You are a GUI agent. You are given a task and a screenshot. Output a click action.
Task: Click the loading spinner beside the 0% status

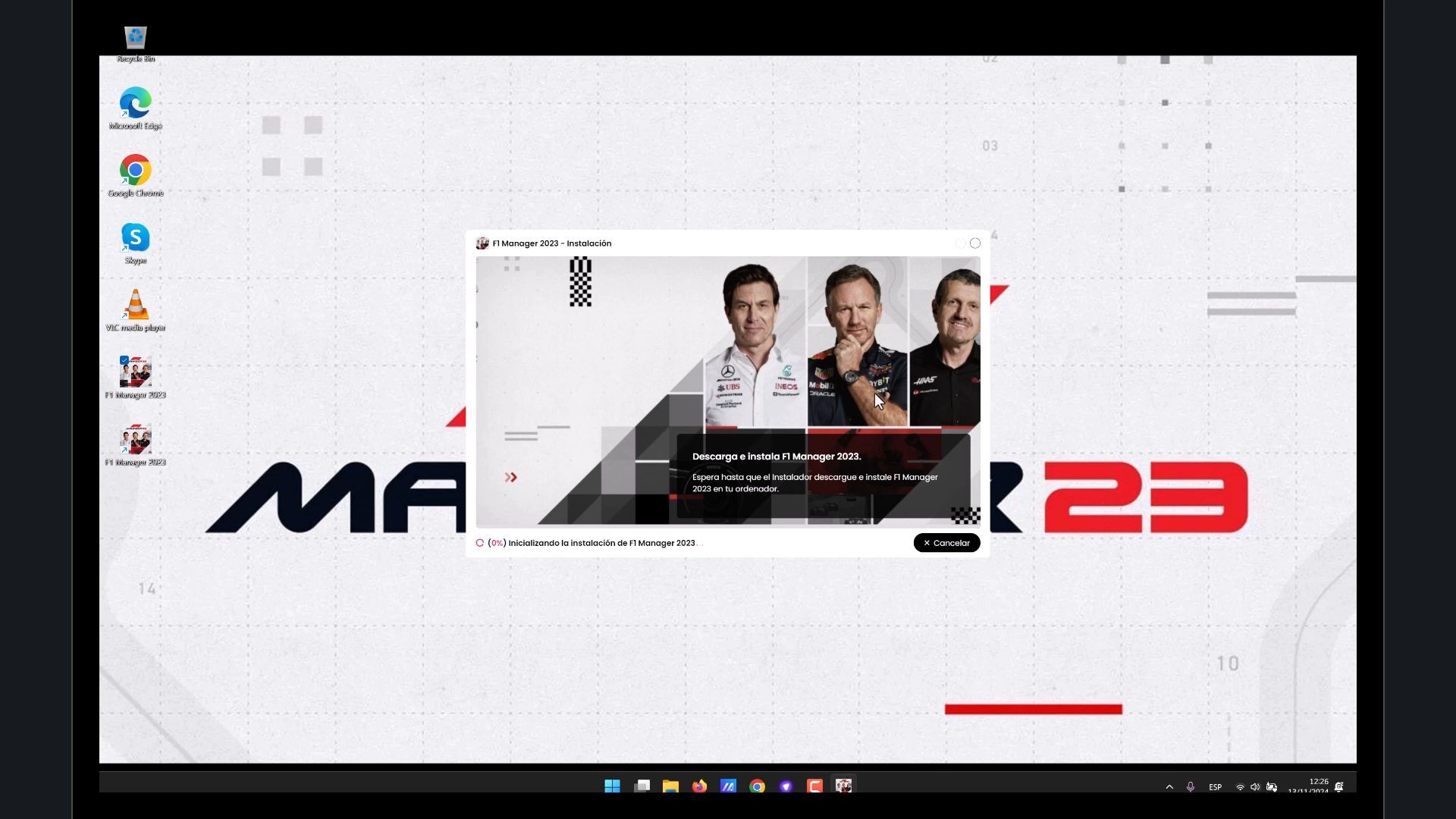[x=480, y=543]
